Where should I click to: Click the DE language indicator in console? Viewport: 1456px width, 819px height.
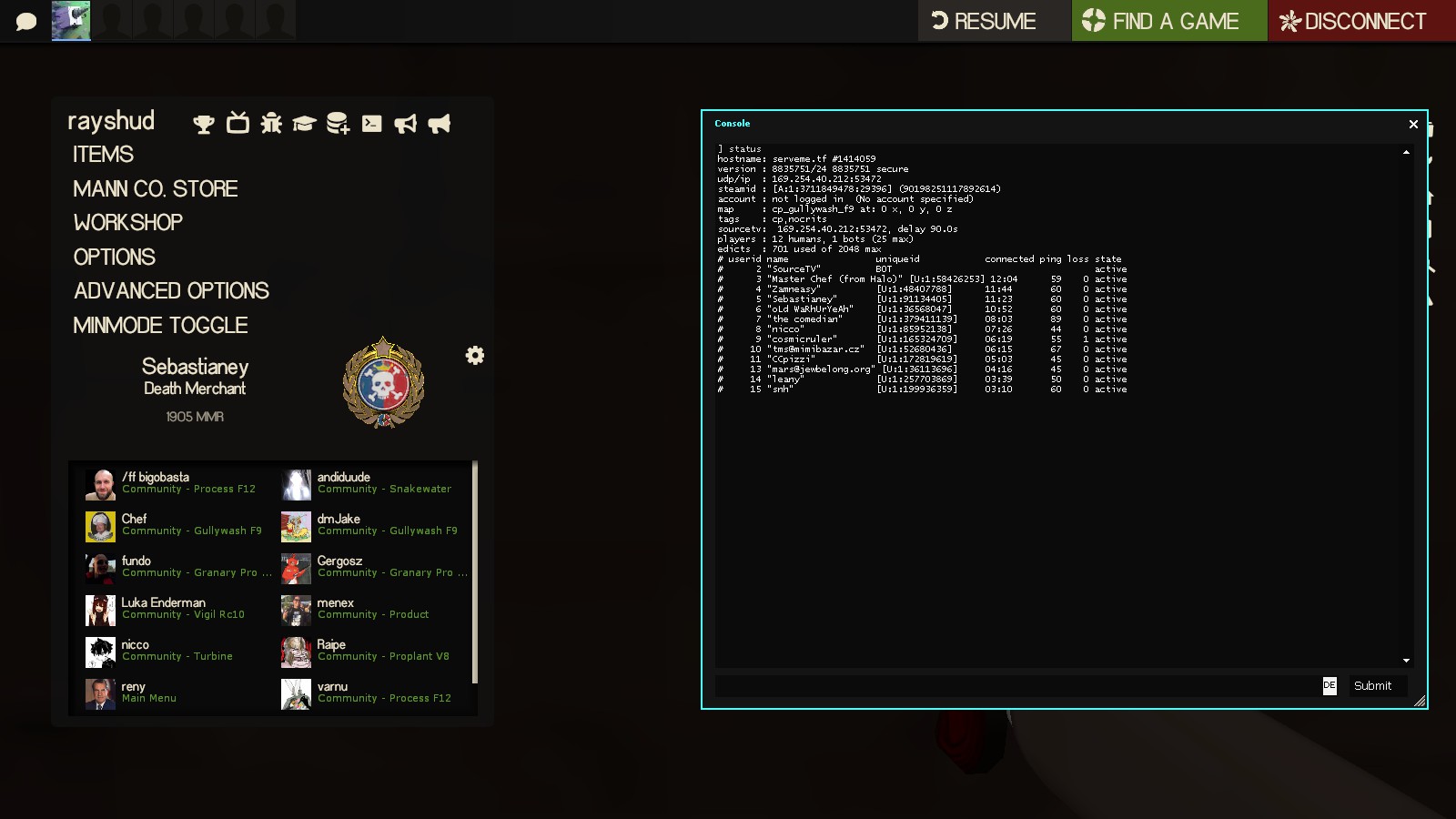[x=1330, y=685]
